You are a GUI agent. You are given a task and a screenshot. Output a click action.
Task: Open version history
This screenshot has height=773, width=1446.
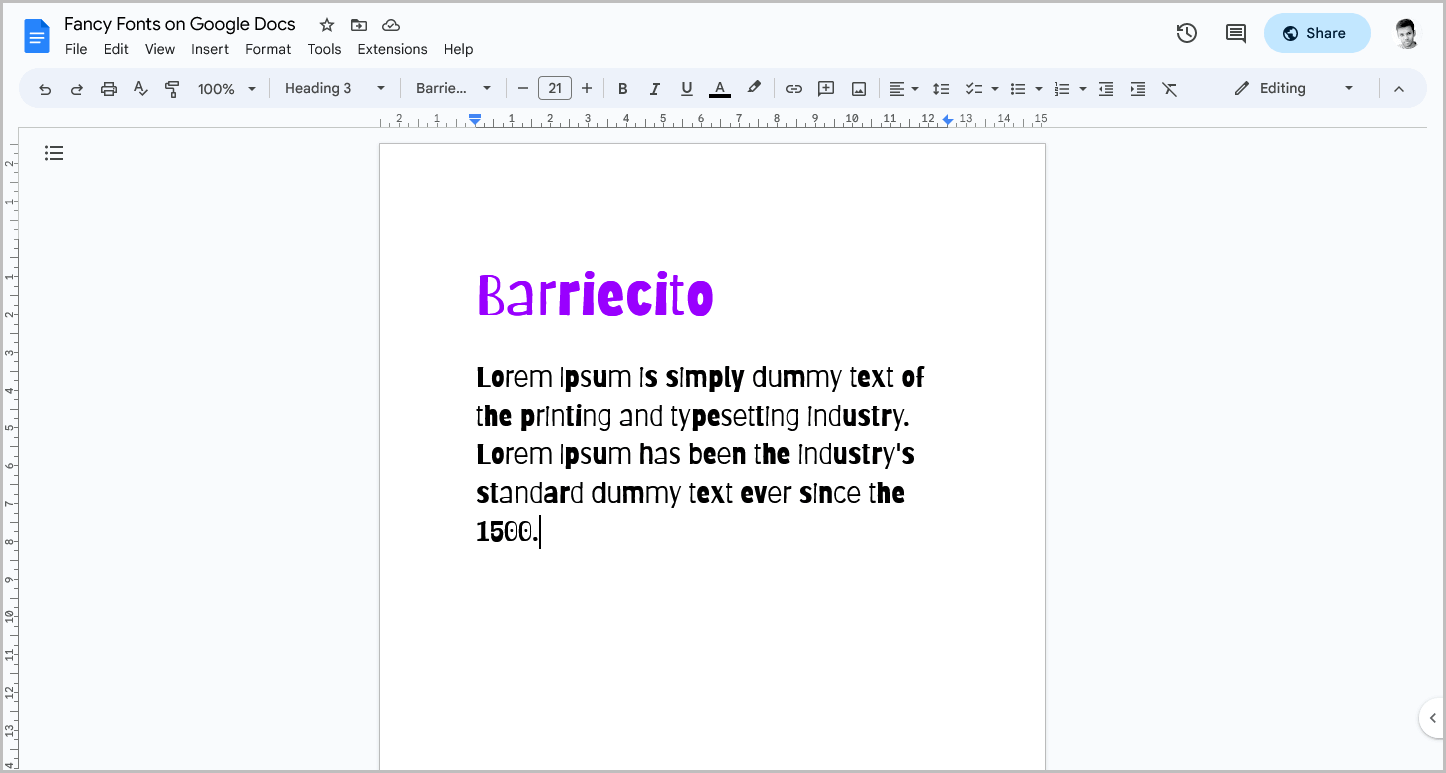[x=1186, y=33]
